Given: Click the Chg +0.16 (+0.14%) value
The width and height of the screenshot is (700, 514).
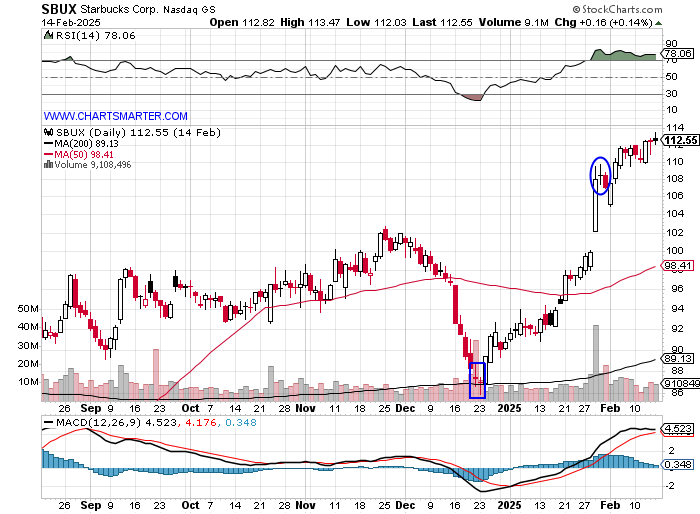Looking at the screenshot, I should click(604, 22).
